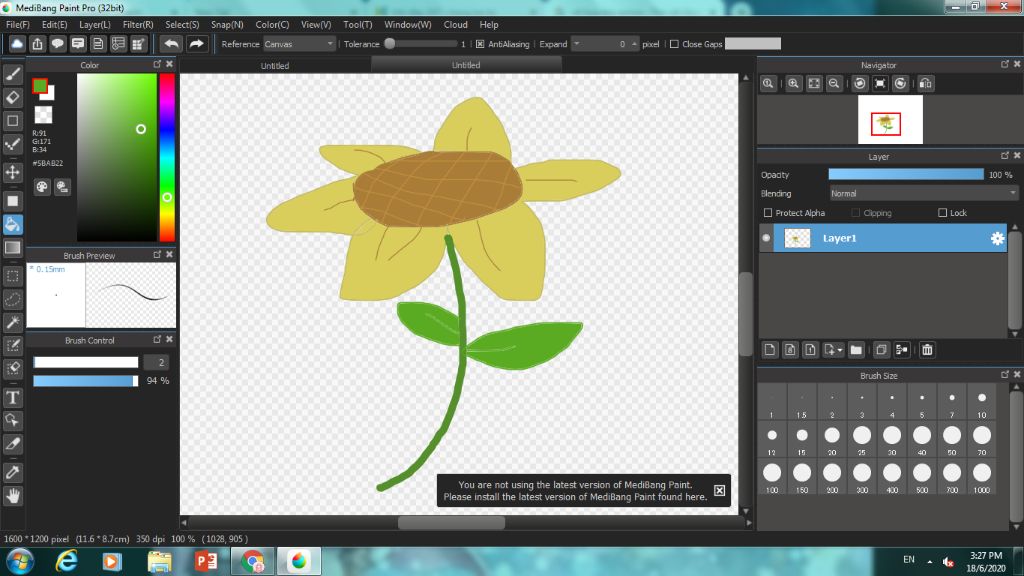Click the canvas horizontal scrollbar
Screen dimensions: 1024x576
451,523
